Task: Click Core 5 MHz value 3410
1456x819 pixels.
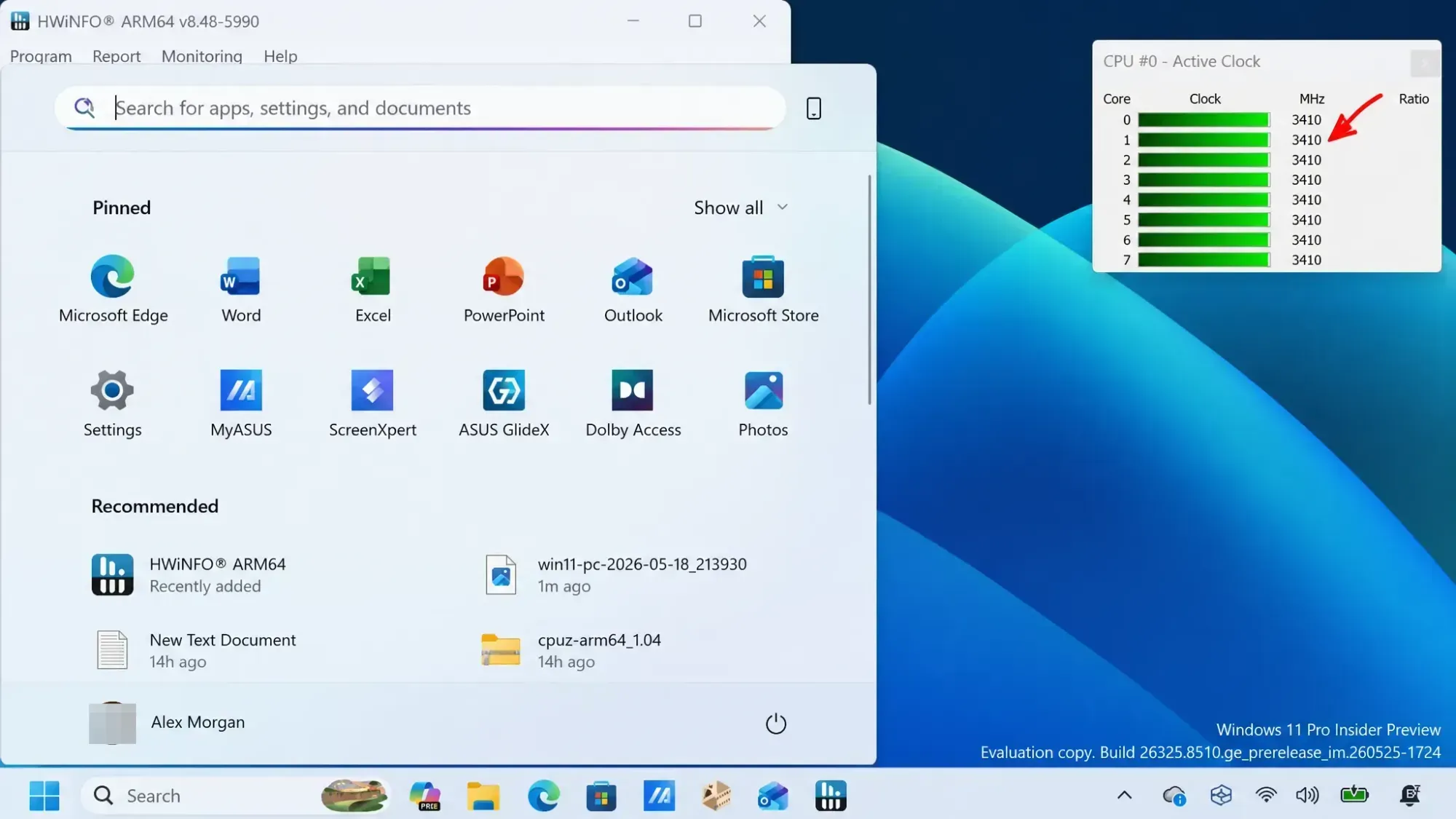Action: tap(1306, 220)
